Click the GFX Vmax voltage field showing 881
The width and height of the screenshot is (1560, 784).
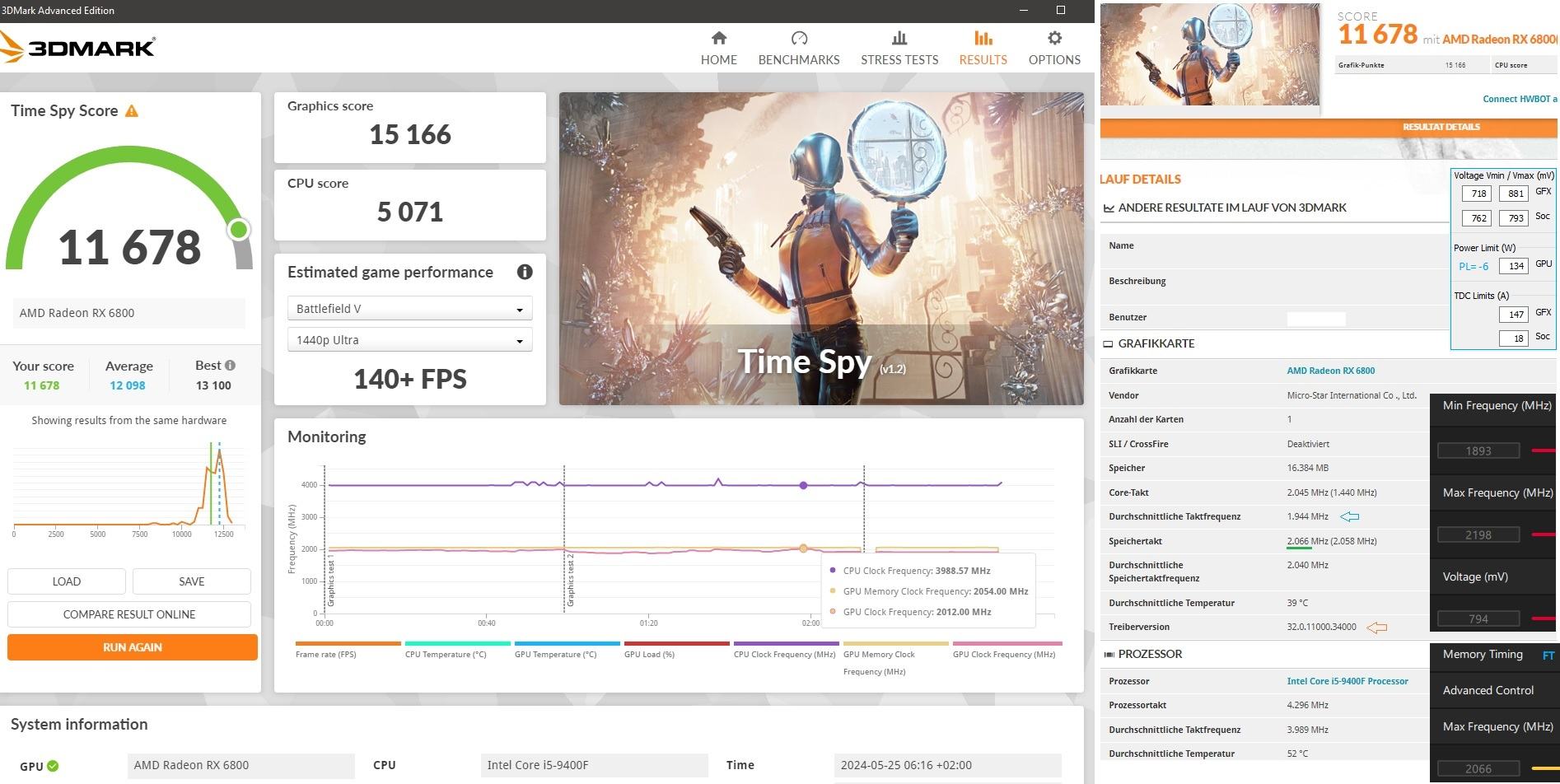pos(1514,194)
